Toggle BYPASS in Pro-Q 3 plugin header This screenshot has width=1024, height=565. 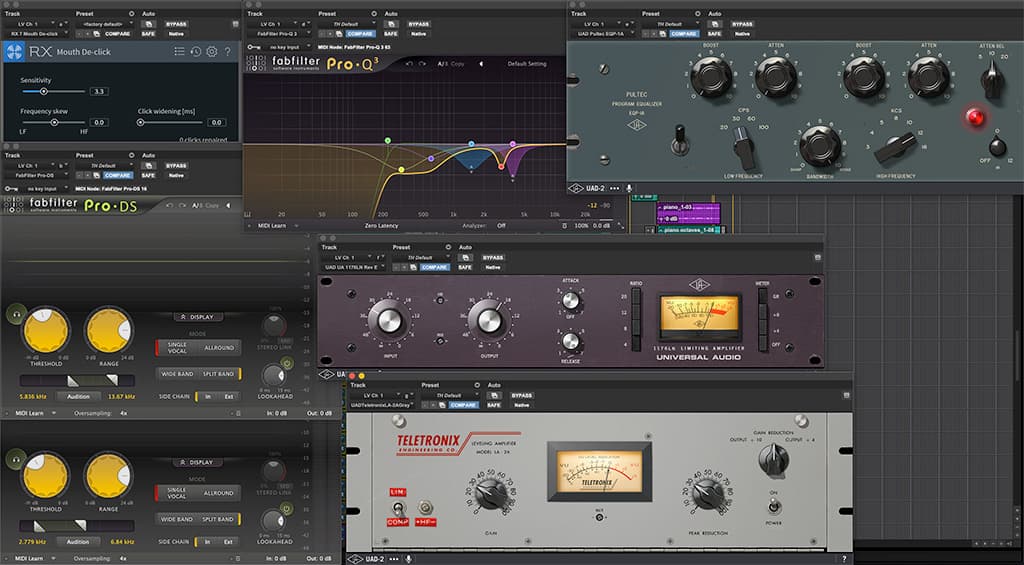(419, 24)
